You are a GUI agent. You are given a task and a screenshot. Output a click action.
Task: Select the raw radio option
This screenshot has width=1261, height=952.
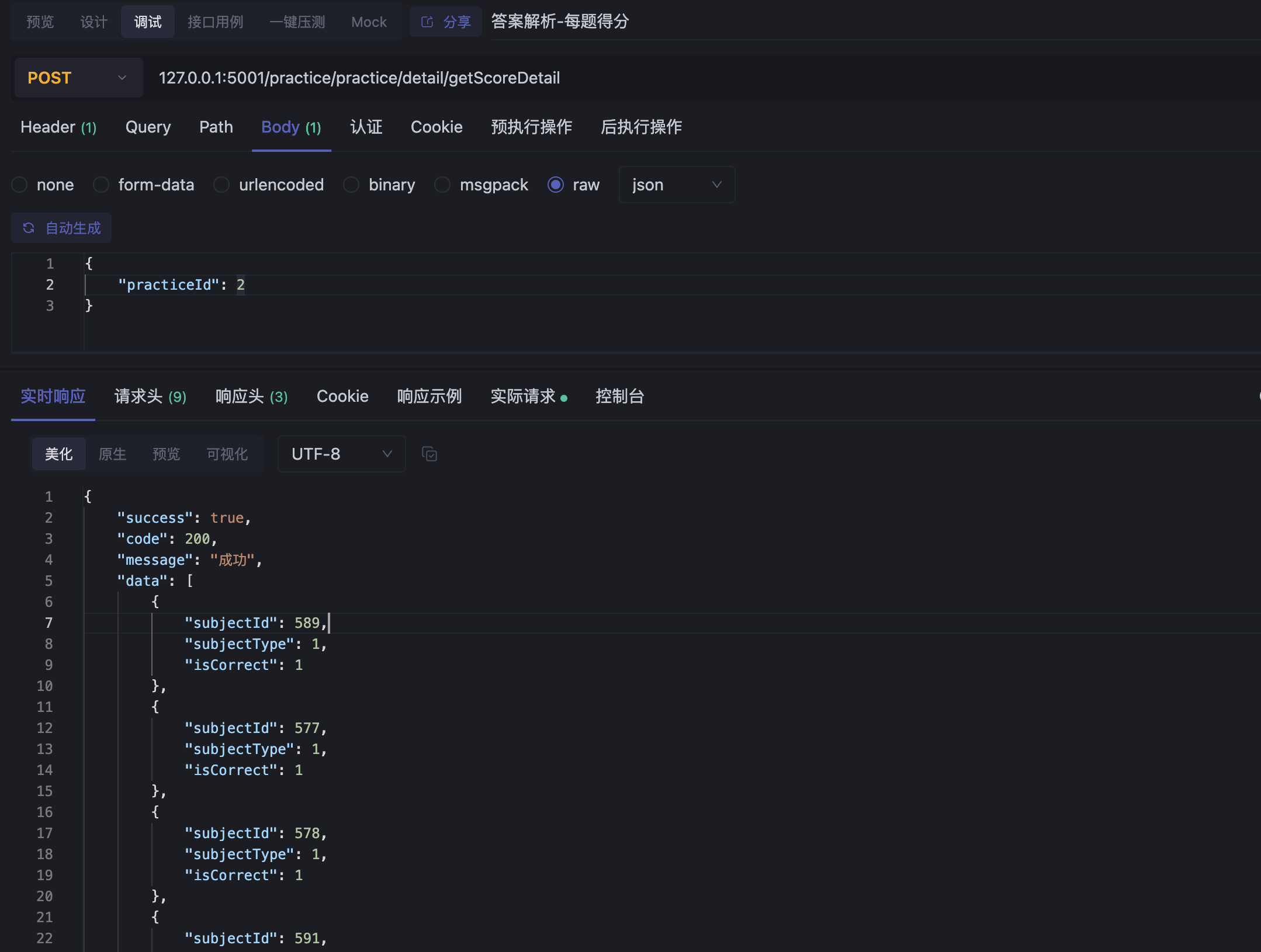[x=555, y=185]
